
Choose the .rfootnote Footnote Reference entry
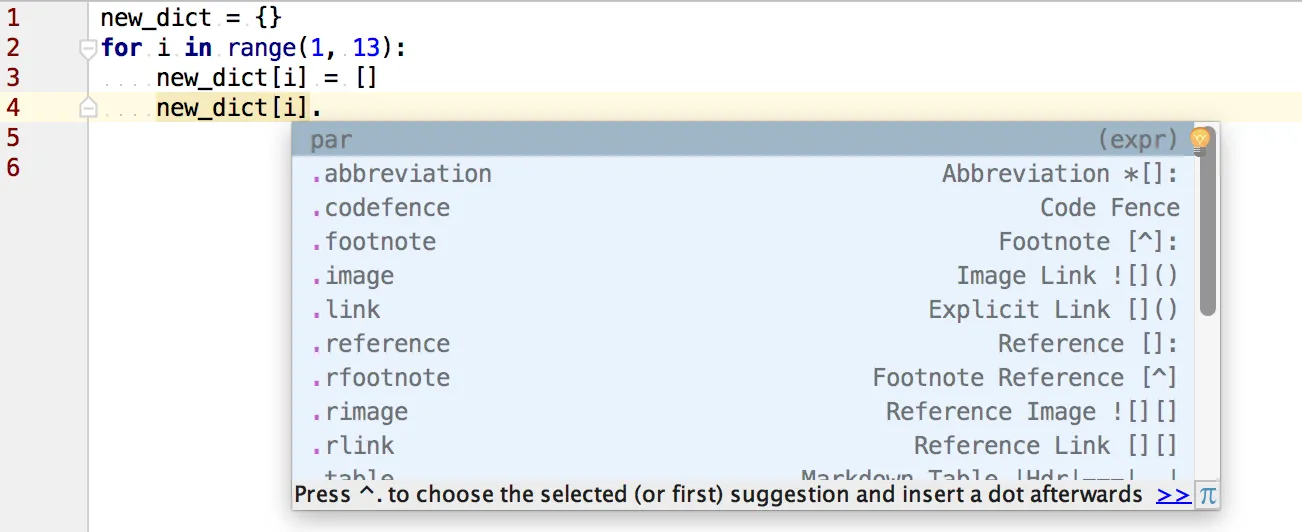(x=387, y=378)
